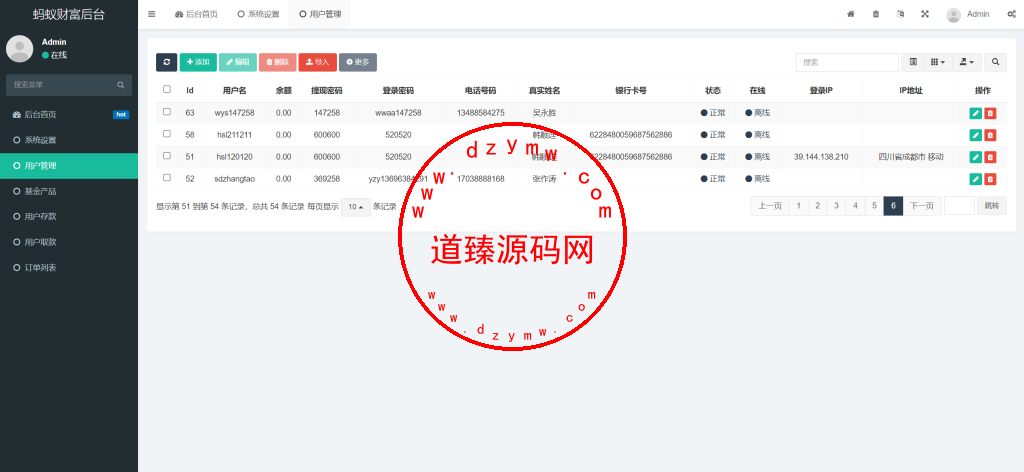Click the IP cell 39.144.138.210
The width and height of the screenshot is (1024, 472).
[821, 157]
